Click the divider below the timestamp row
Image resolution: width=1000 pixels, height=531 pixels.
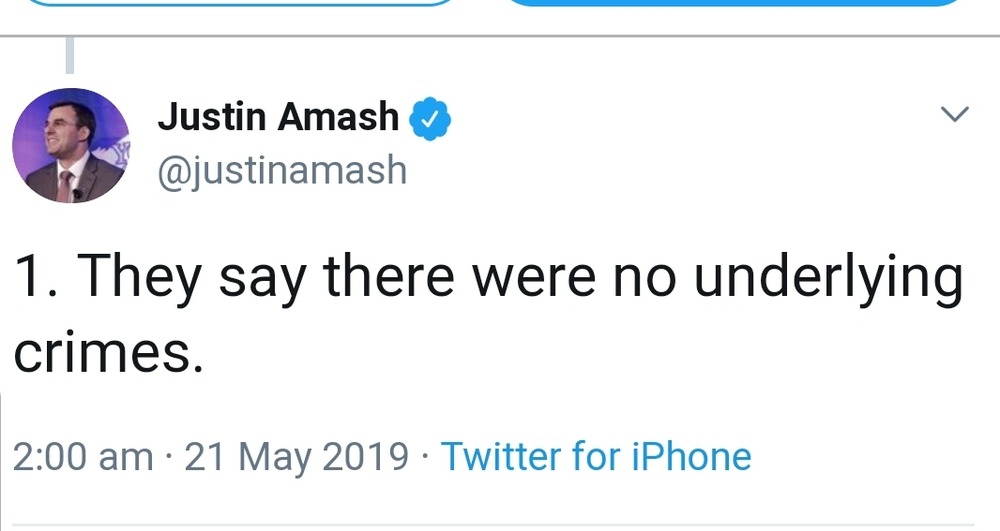pyautogui.click(x=500, y=524)
